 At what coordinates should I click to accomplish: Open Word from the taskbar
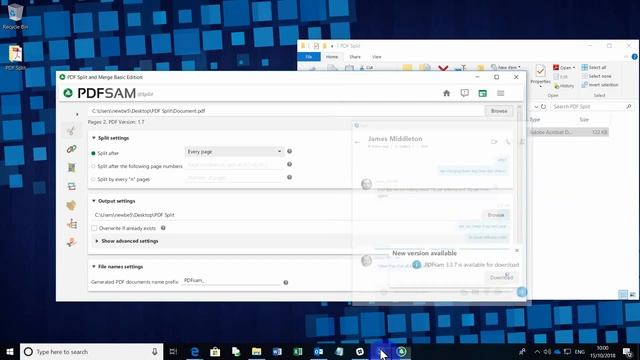click(x=277, y=352)
